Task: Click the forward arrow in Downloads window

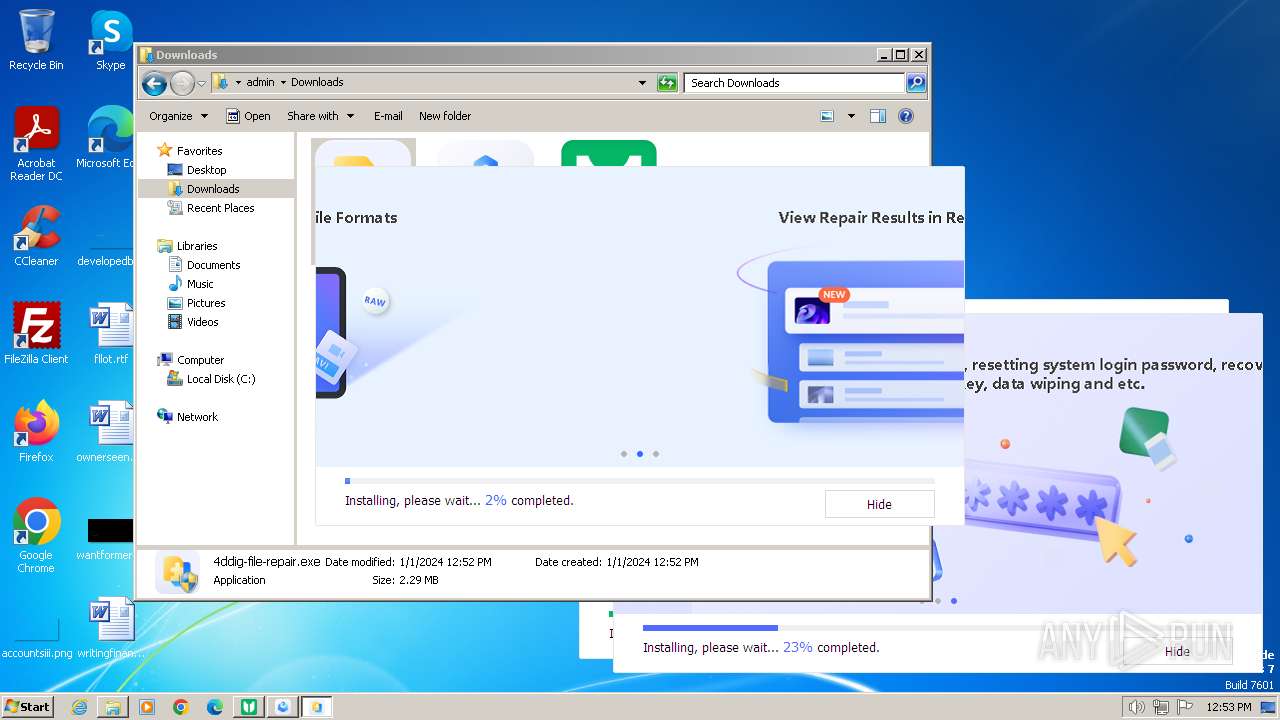Action: (182, 83)
